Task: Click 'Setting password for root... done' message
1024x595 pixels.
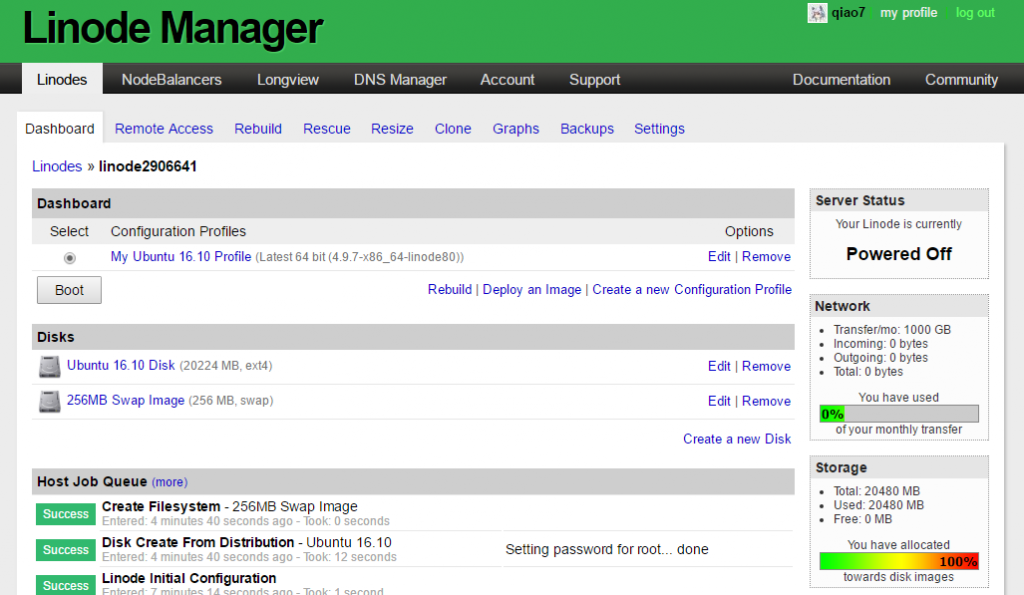Action: pyautogui.click(x=607, y=549)
